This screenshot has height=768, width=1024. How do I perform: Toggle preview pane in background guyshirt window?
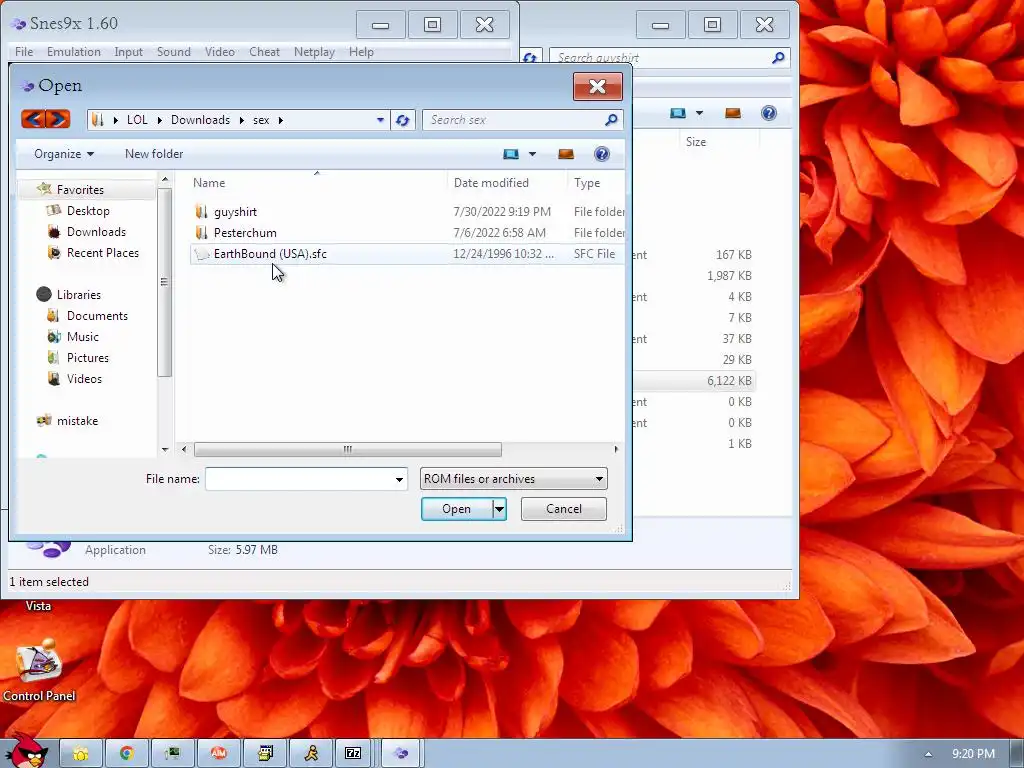733,114
